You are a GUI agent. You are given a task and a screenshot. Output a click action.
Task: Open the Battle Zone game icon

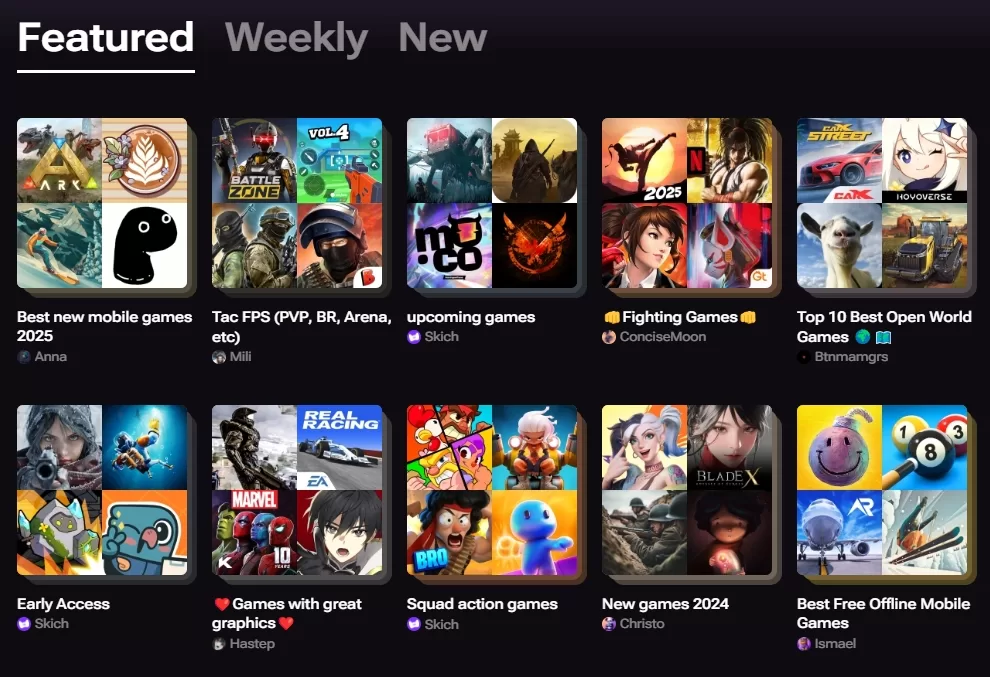tap(254, 160)
